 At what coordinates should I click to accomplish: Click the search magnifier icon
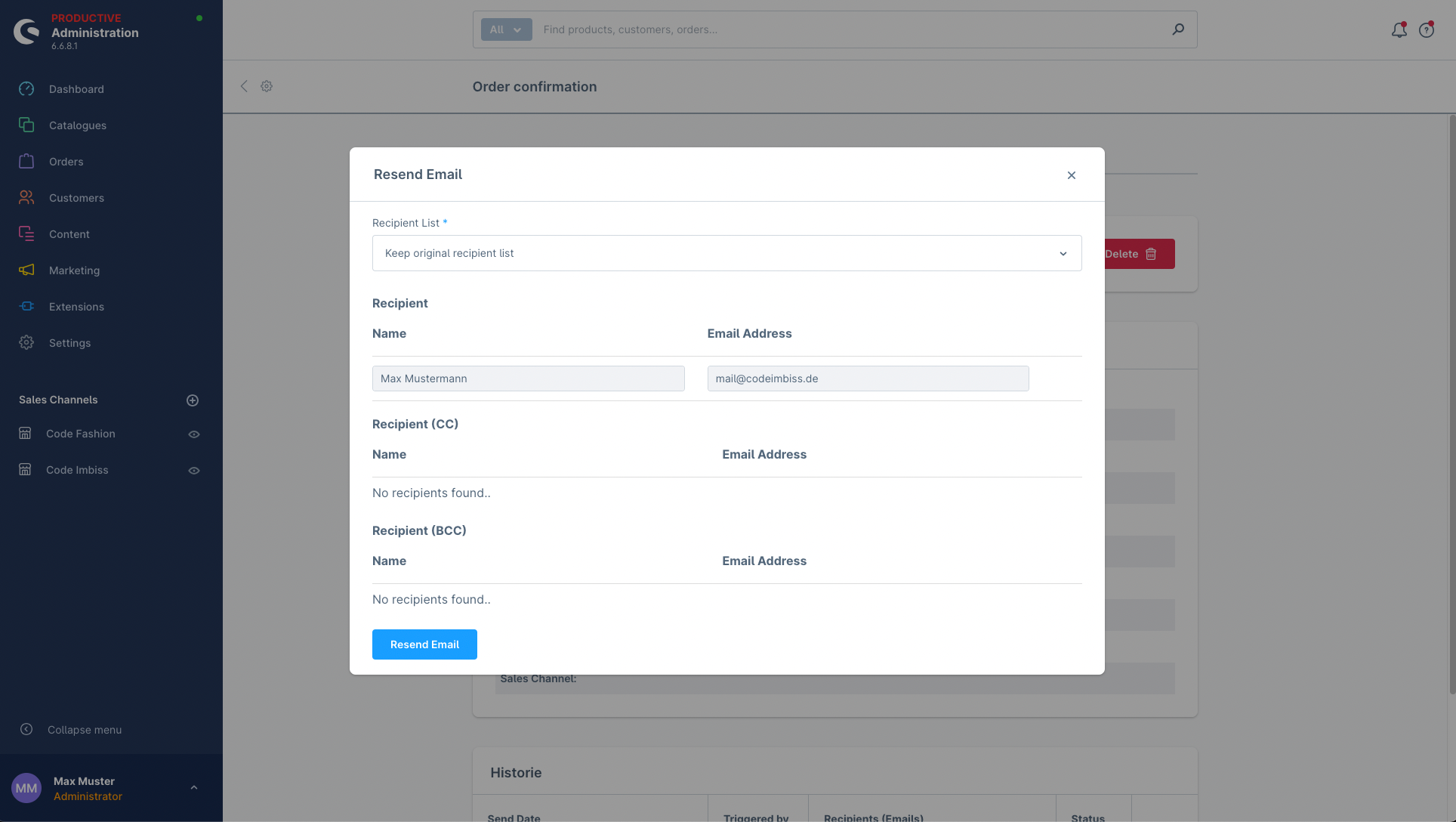coord(1178,29)
